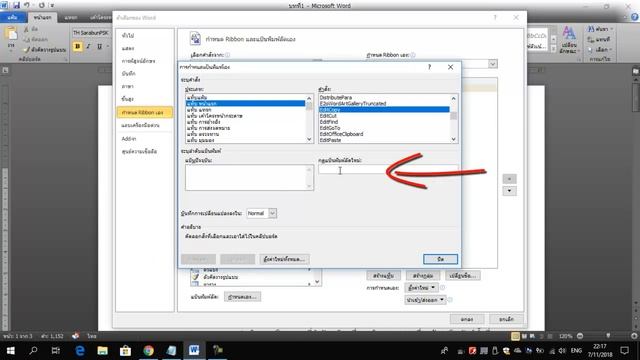Click the TH SarabunPSK font name box
This screenshot has height=360, width=640.
coord(91,33)
